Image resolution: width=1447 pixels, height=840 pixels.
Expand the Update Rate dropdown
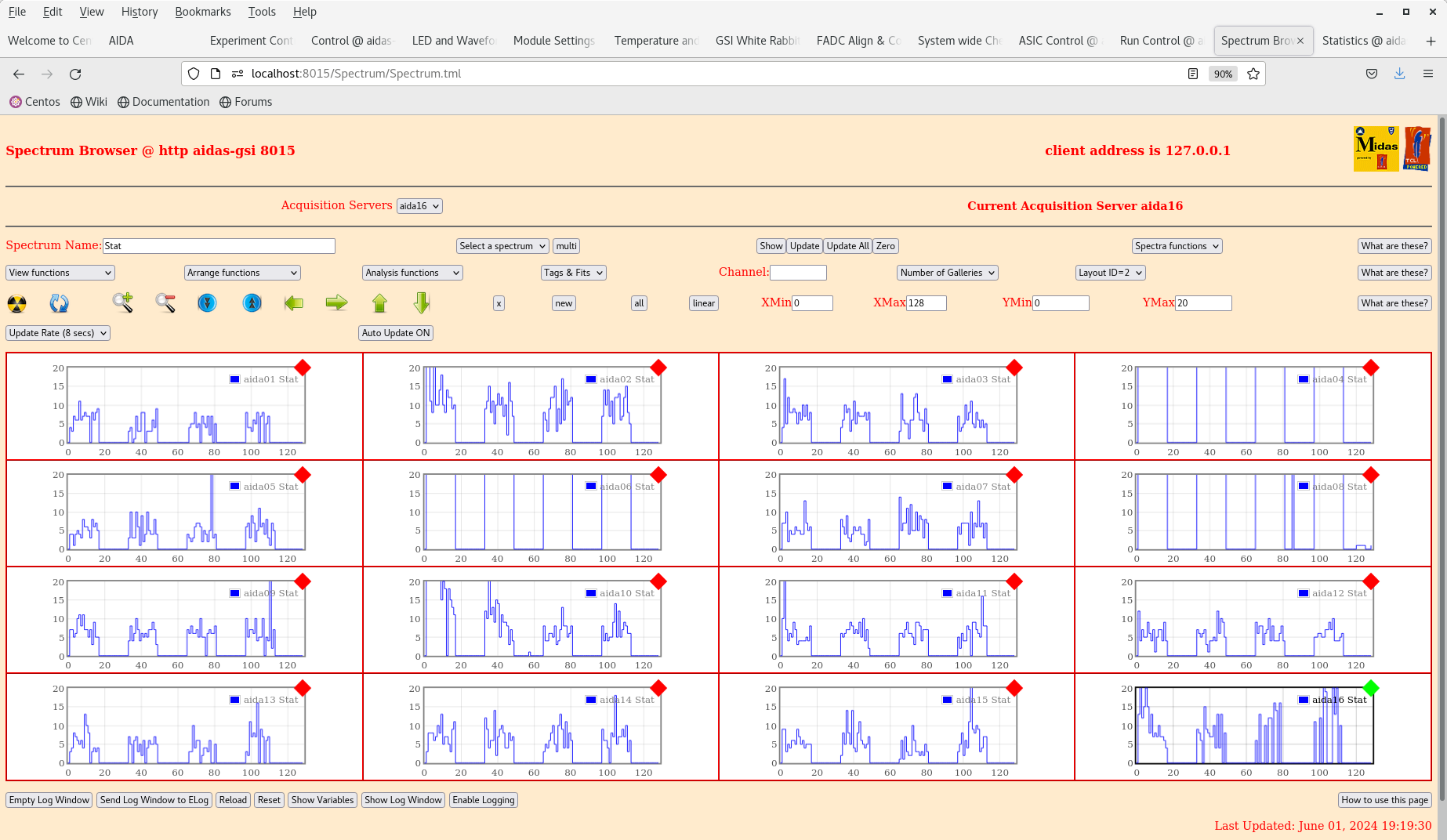pos(58,333)
